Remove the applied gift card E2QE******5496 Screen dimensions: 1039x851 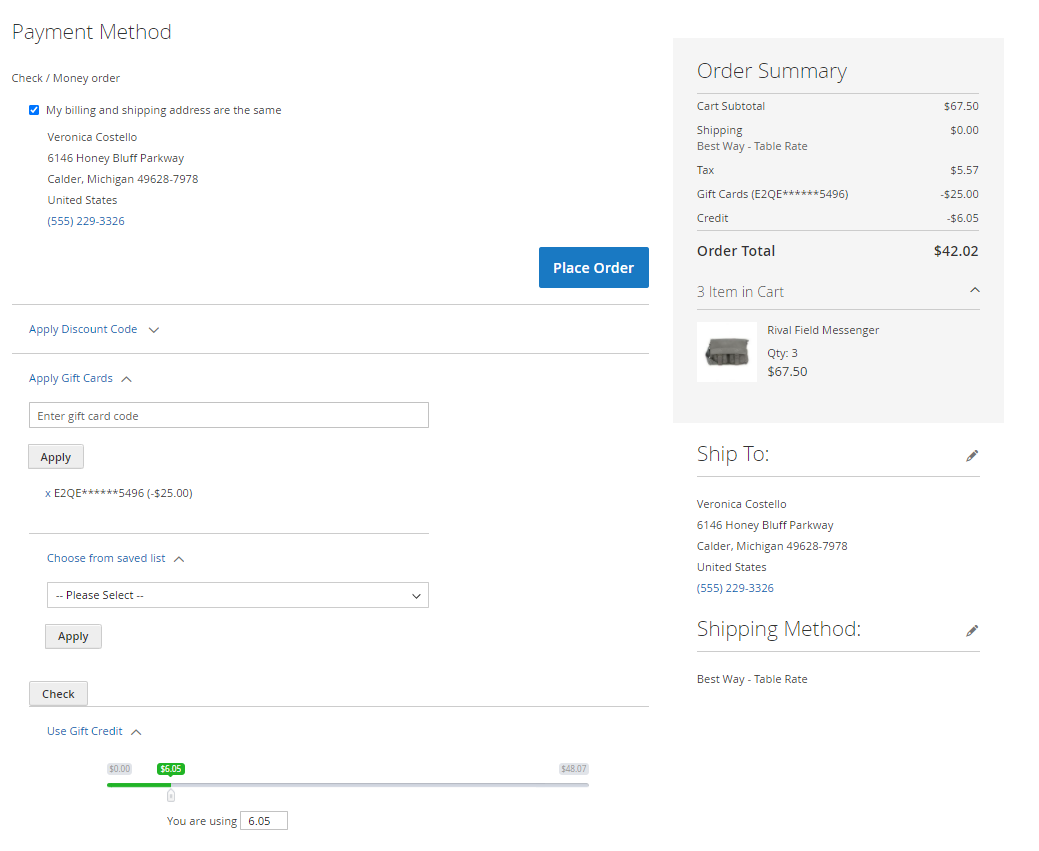point(48,493)
